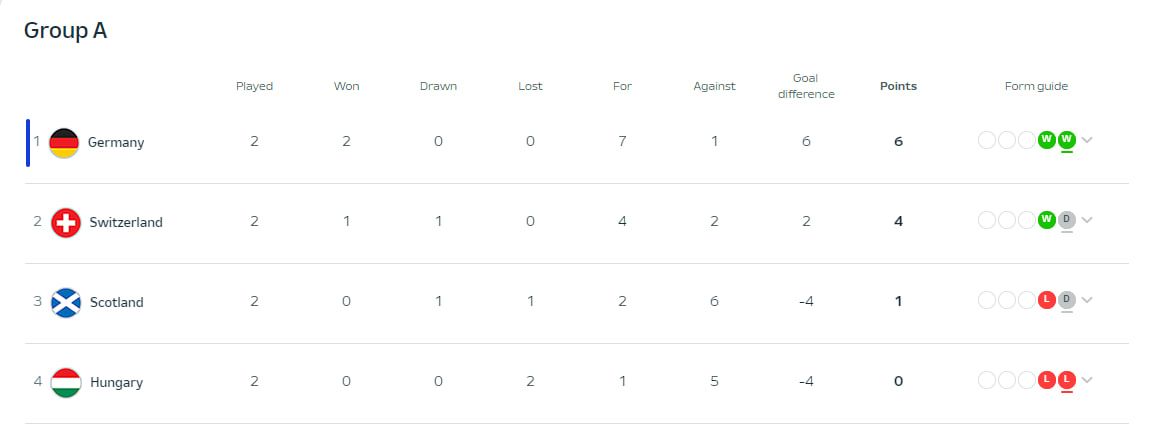This screenshot has width=1150, height=433.
Task: Select the Scotland team name
Action: click(117, 302)
